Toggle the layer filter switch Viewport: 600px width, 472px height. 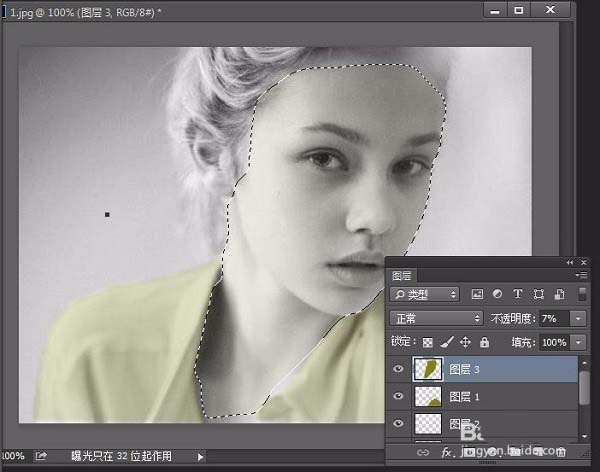(x=583, y=294)
